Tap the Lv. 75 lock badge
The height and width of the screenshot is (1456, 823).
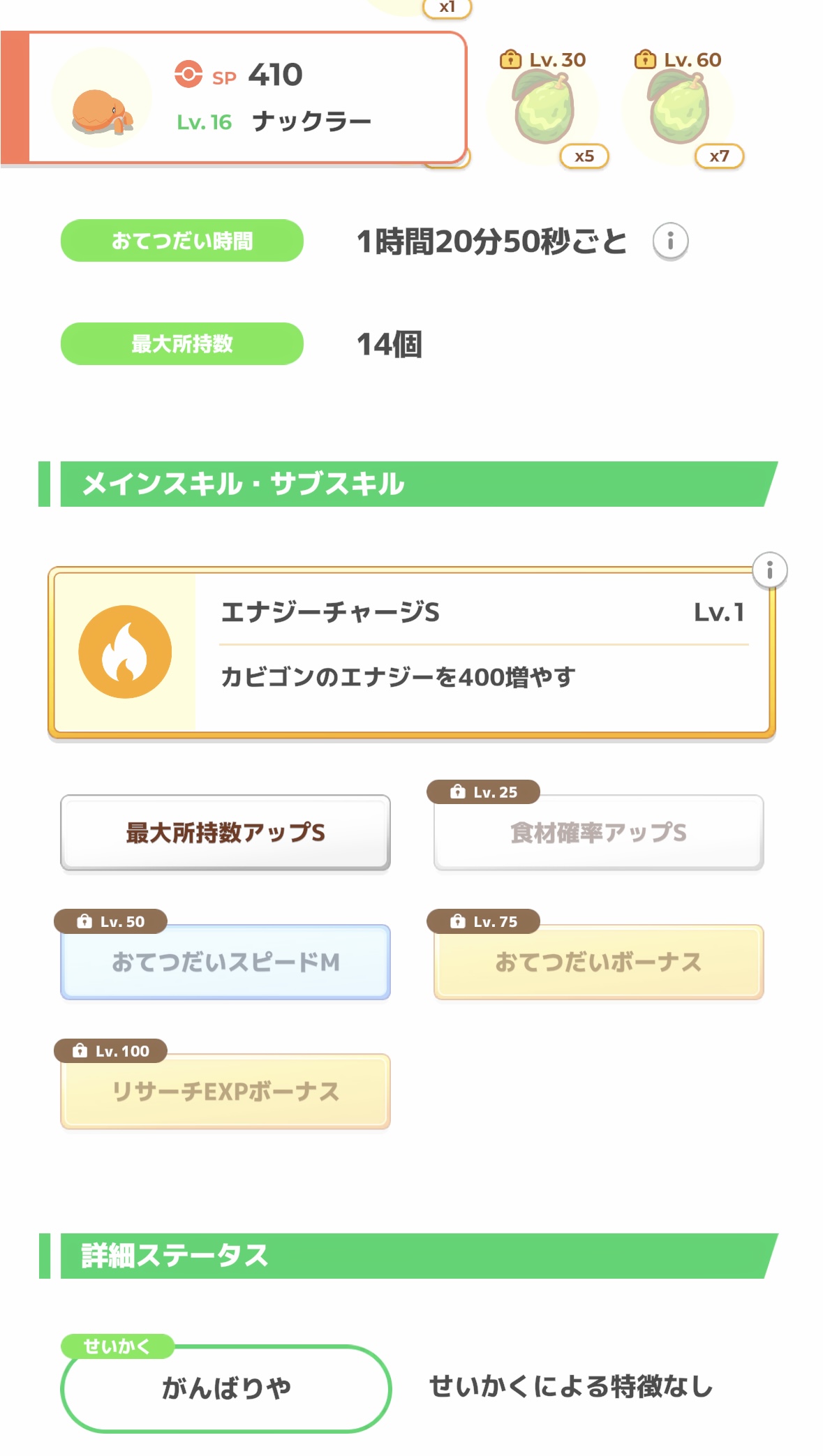[483, 921]
